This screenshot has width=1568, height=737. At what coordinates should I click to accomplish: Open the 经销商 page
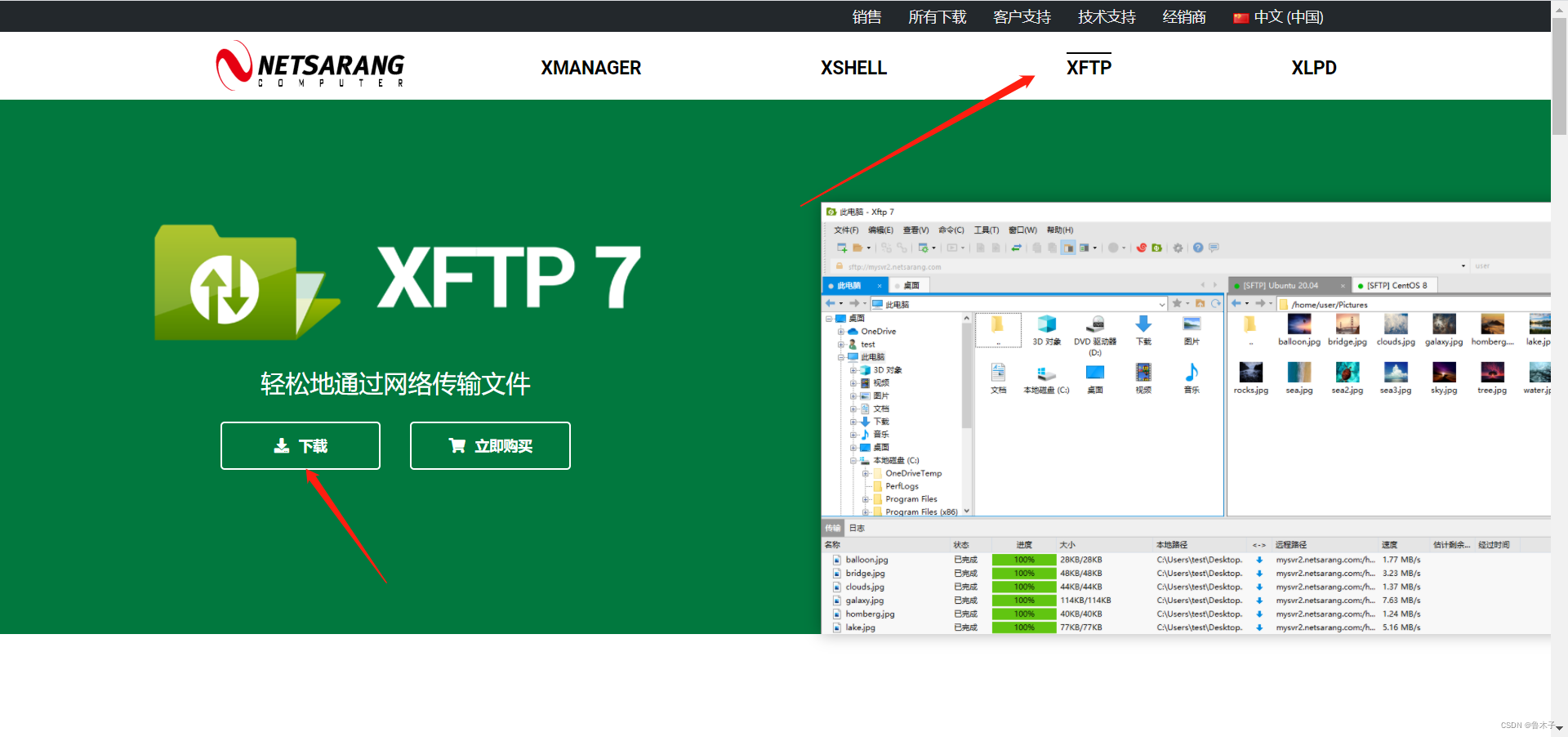tap(1184, 17)
